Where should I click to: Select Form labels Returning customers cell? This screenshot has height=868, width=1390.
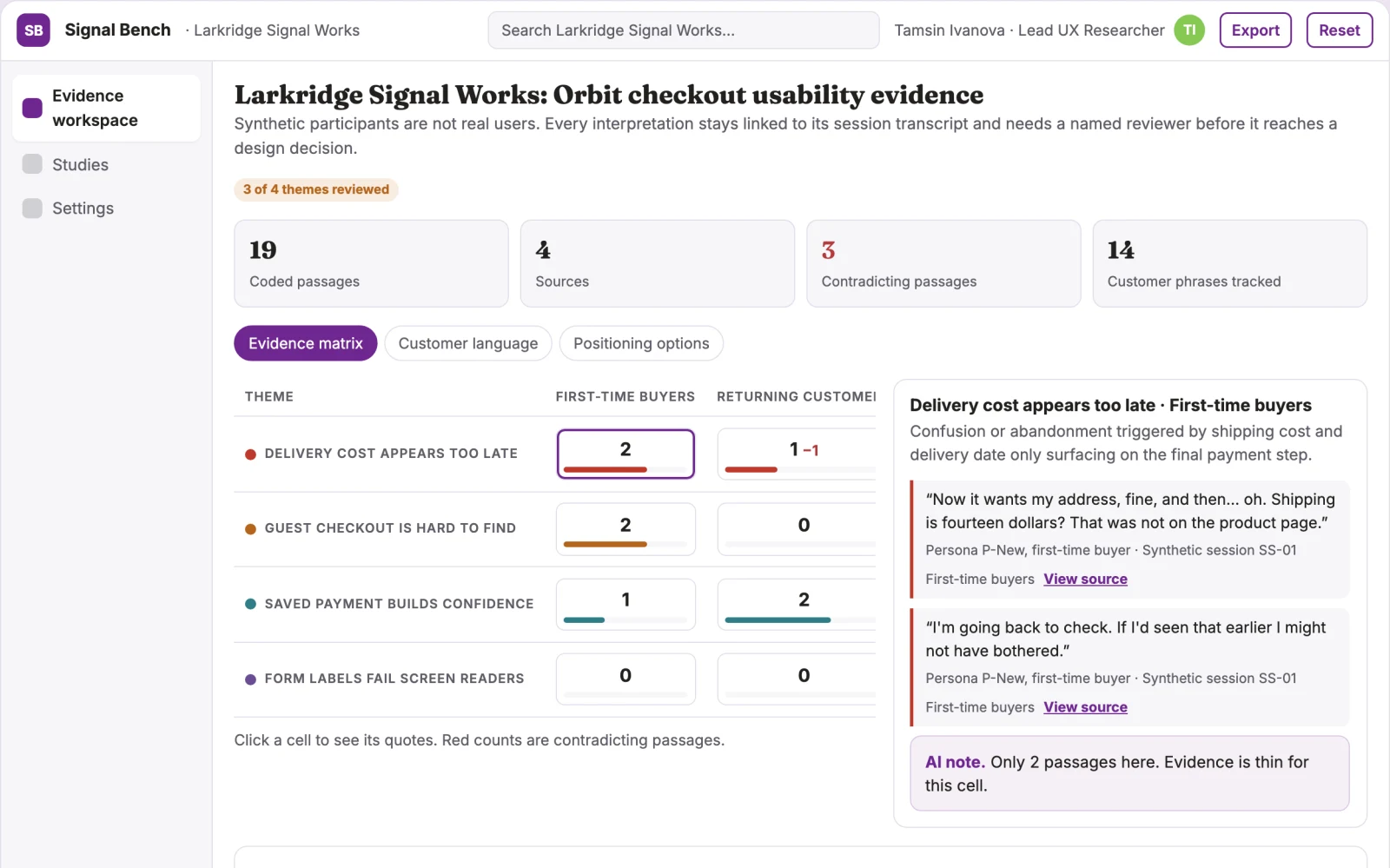(x=797, y=679)
